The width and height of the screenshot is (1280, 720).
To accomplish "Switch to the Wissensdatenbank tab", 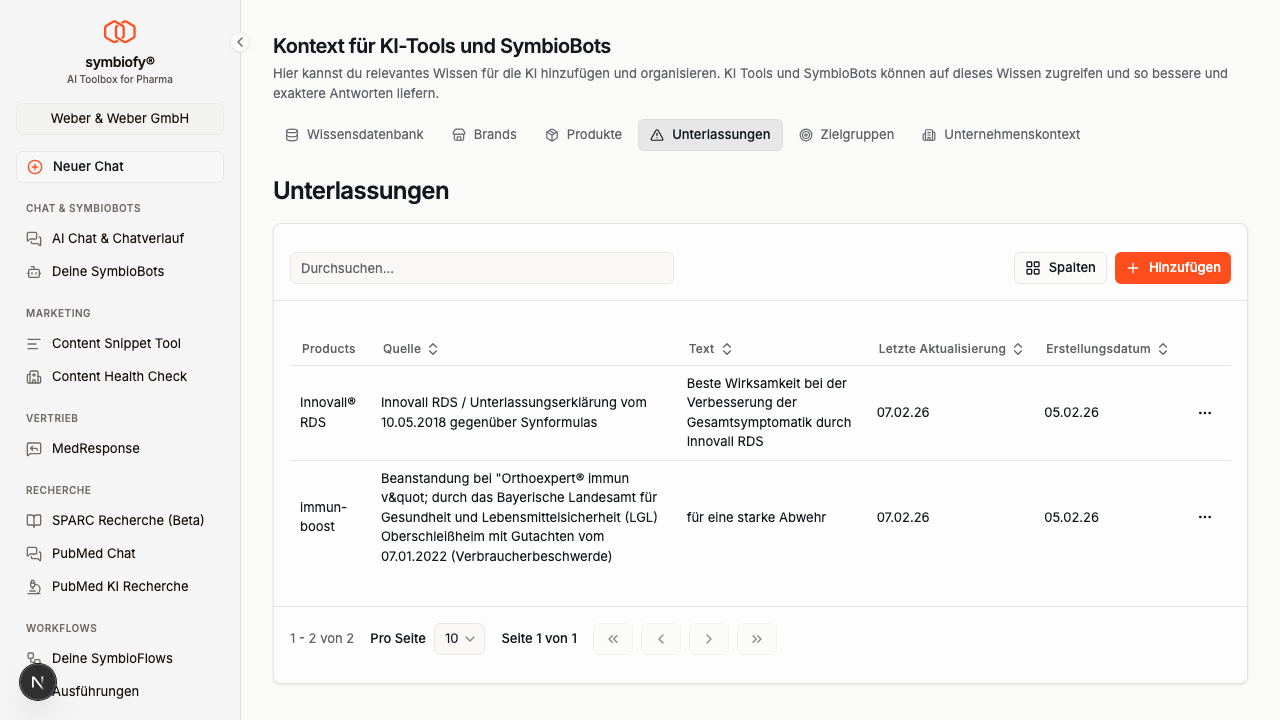I will (x=354, y=134).
